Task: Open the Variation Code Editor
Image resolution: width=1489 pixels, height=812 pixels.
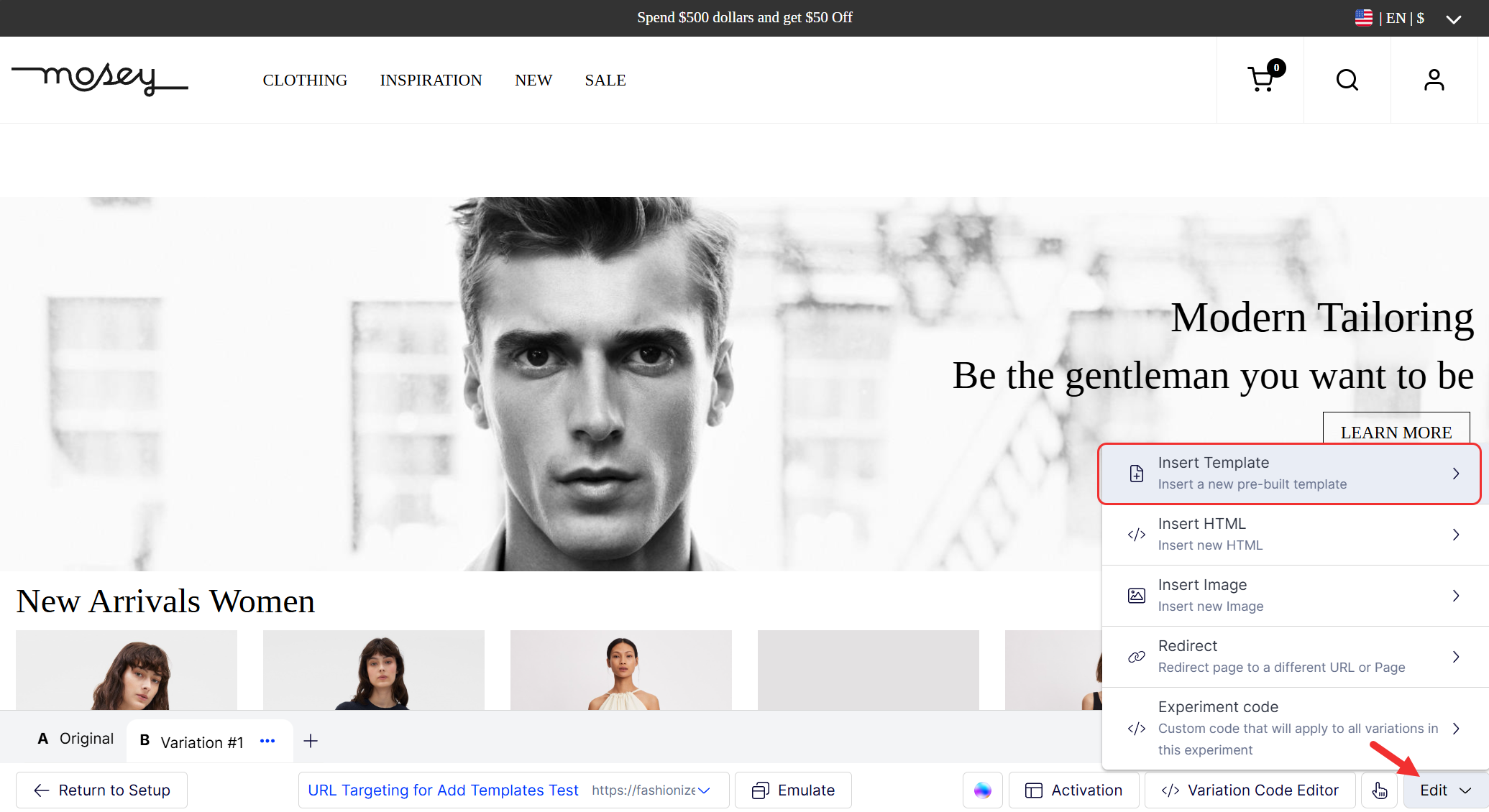Action: 1250,790
